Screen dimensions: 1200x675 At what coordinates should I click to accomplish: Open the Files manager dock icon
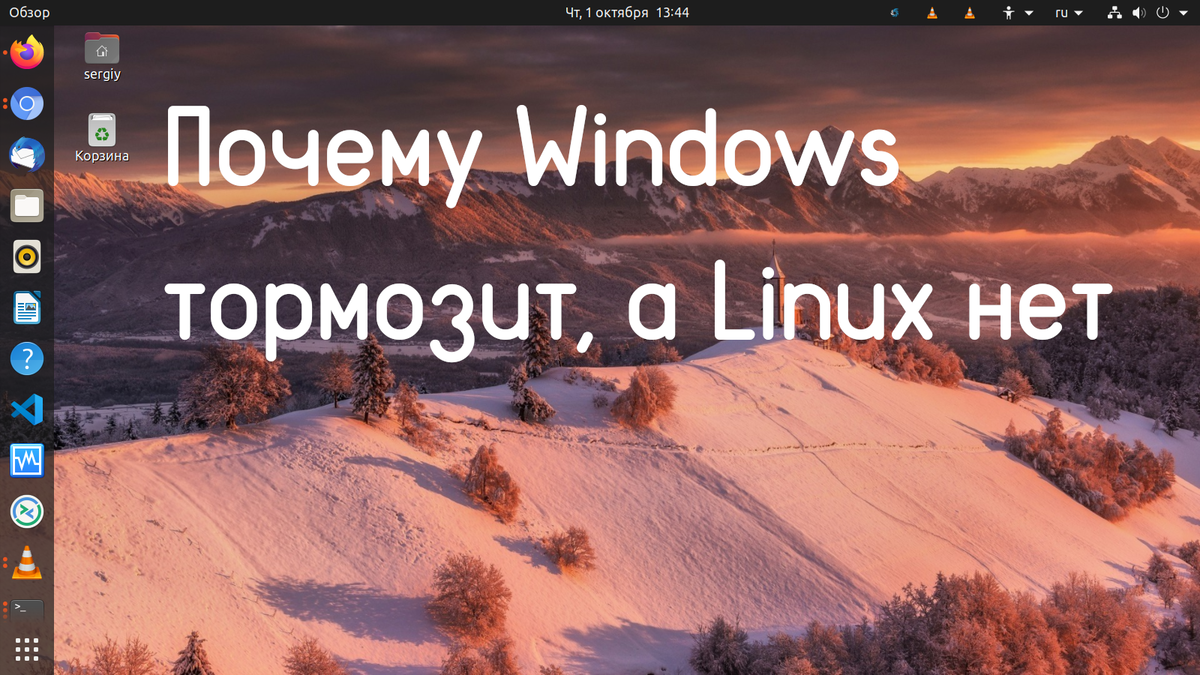[x=27, y=206]
